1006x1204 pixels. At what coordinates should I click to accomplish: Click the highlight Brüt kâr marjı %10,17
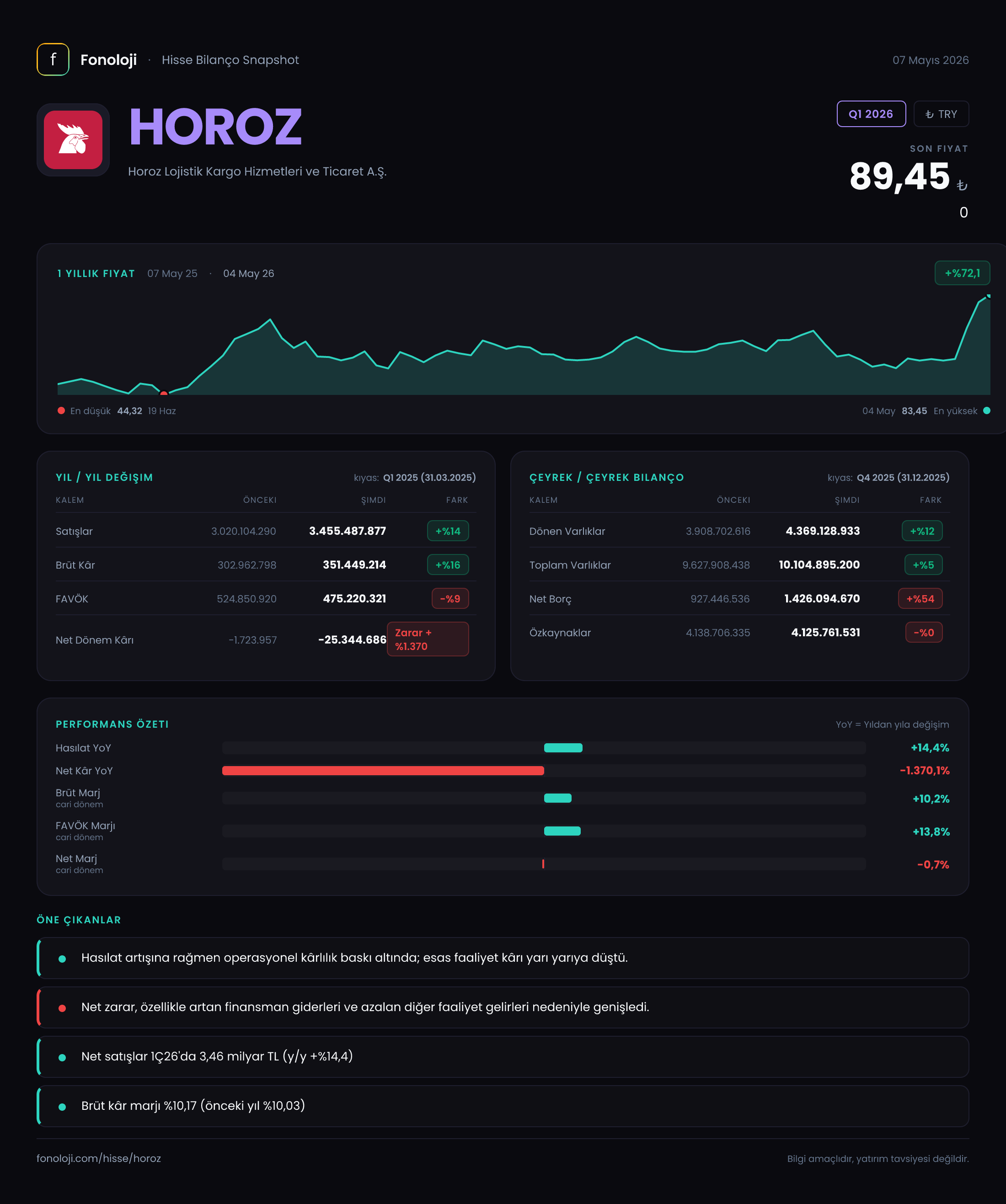[x=503, y=1105]
